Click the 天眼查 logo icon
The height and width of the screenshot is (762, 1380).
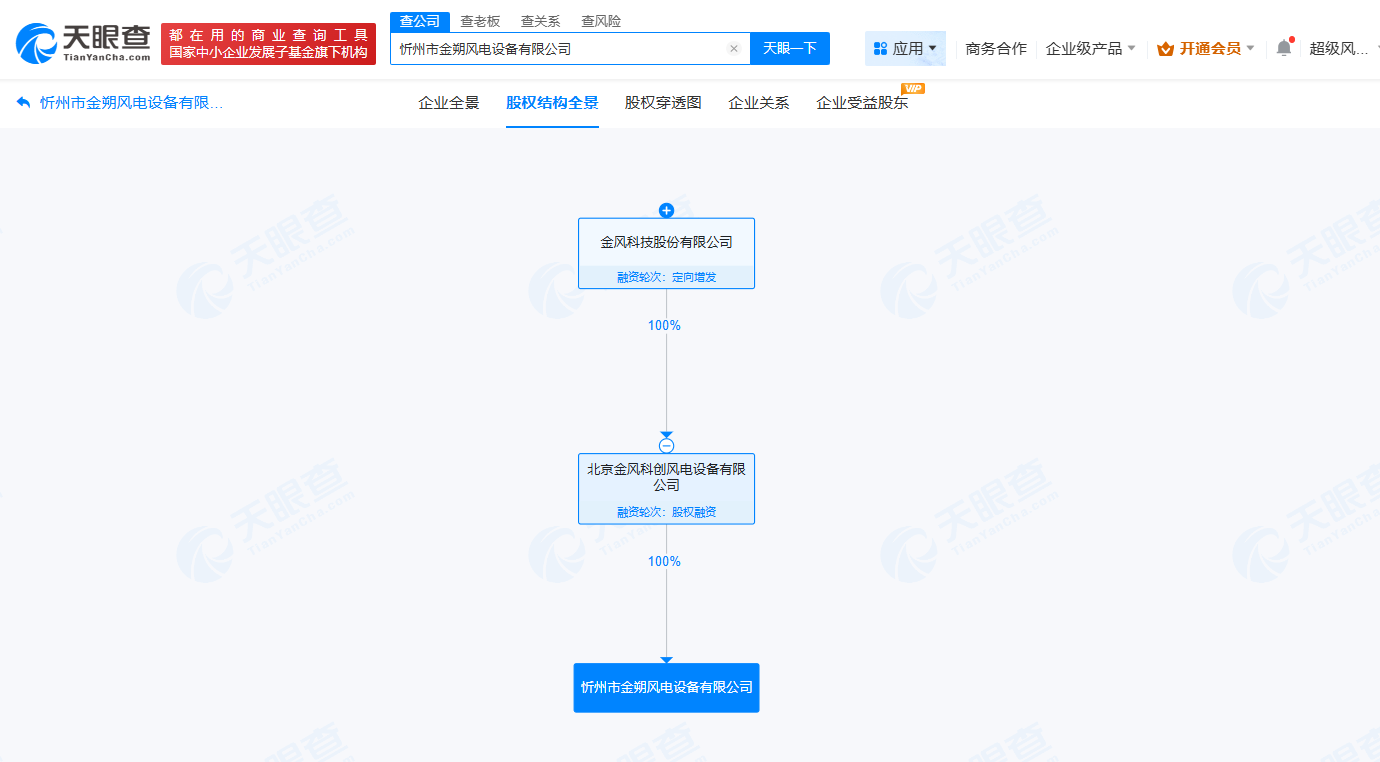(x=35, y=42)
